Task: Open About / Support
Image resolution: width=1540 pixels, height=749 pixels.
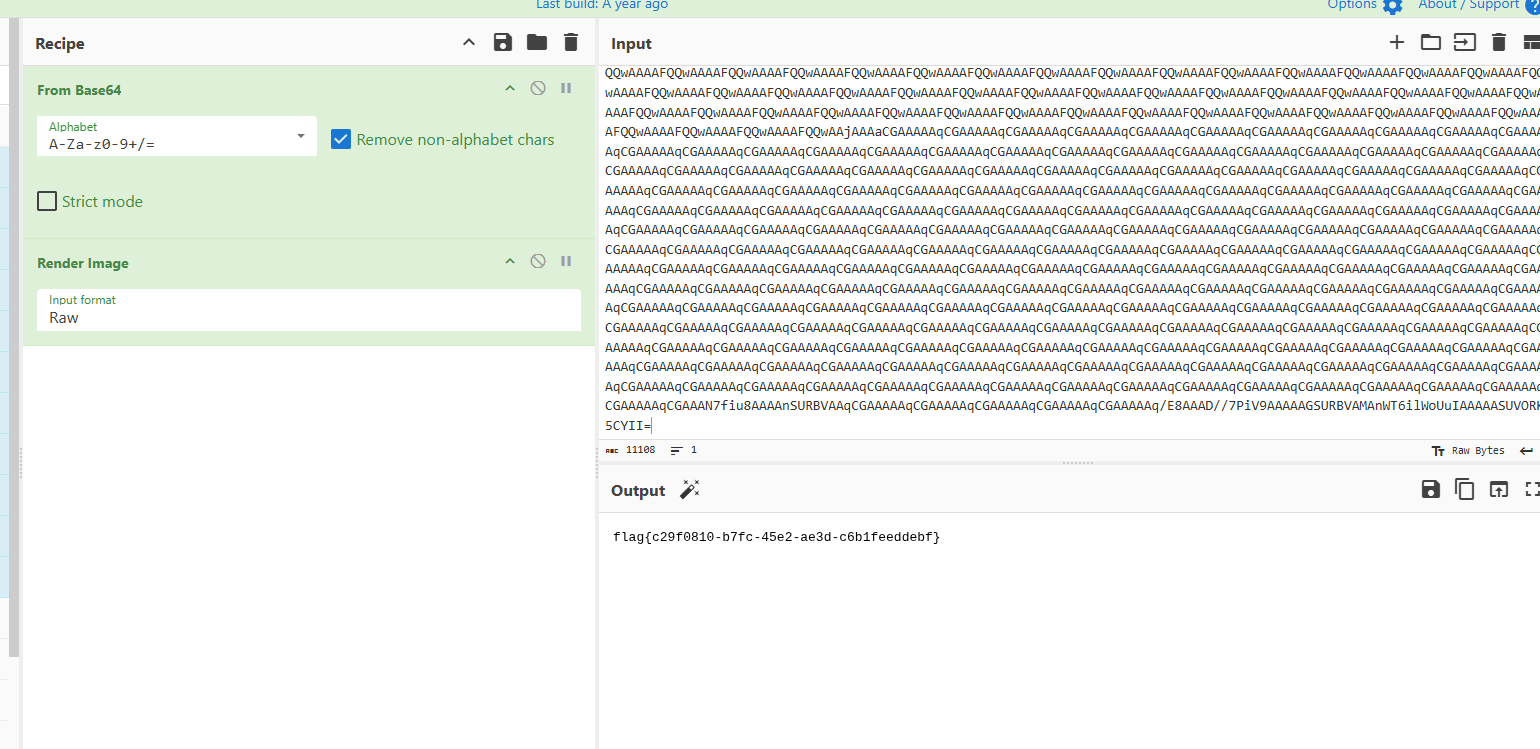Action: (1468, 5)
